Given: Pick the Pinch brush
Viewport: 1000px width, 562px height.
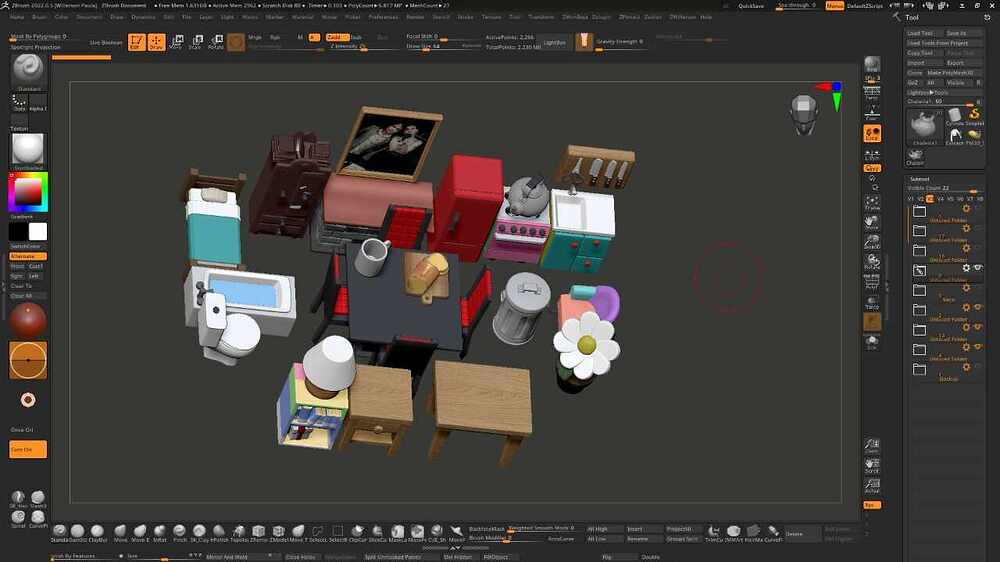Looking at the screenshot, I should click(x=180, y=532).
